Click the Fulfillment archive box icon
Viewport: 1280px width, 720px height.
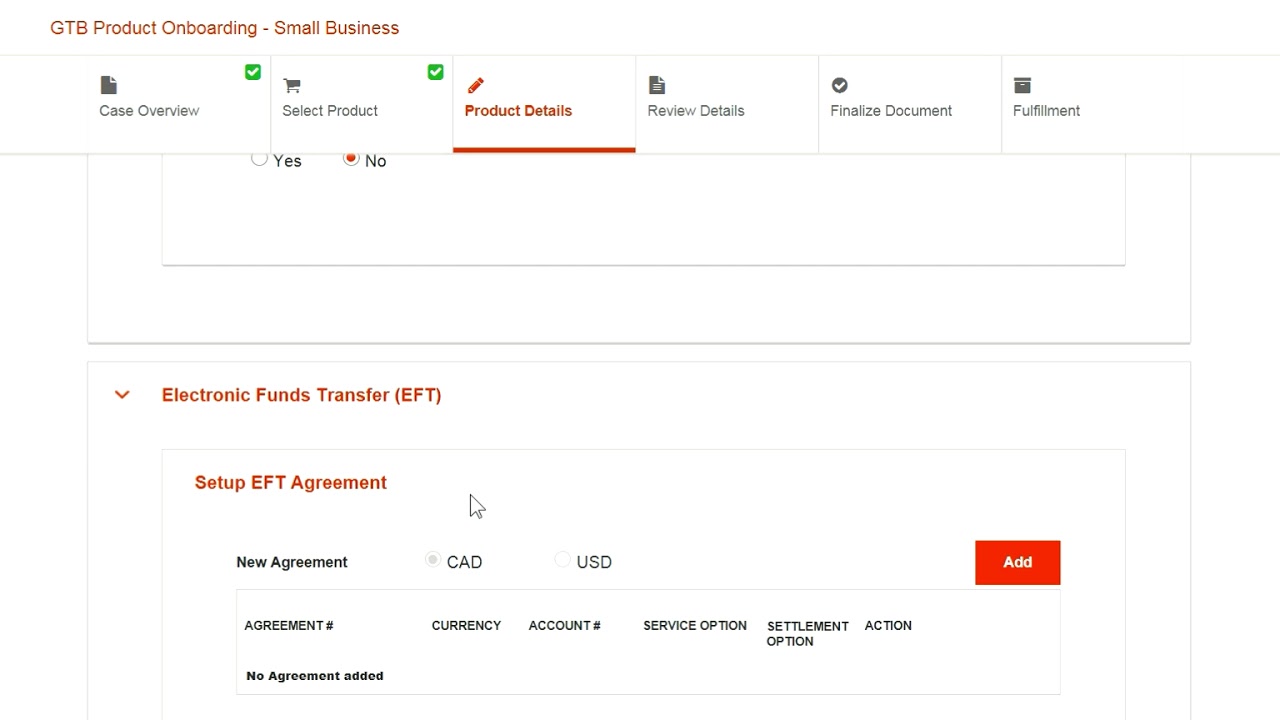click(1022, 85)
